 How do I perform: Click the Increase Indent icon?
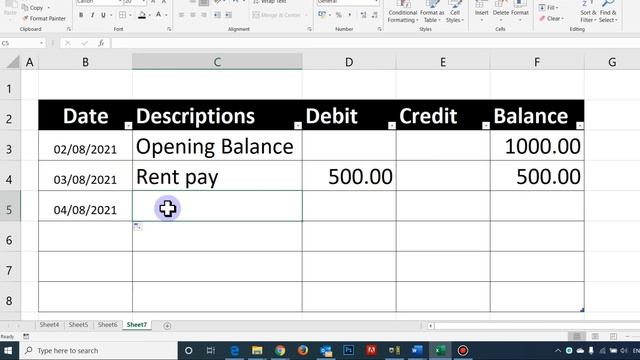[229, 15]
